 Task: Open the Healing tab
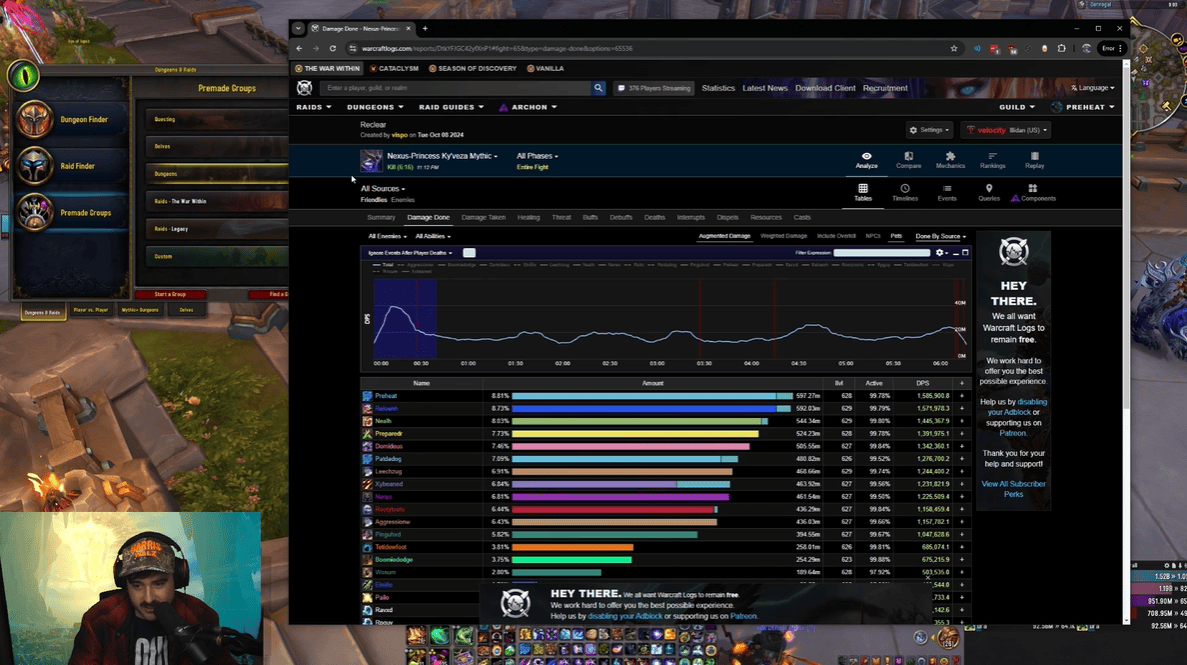528,217
